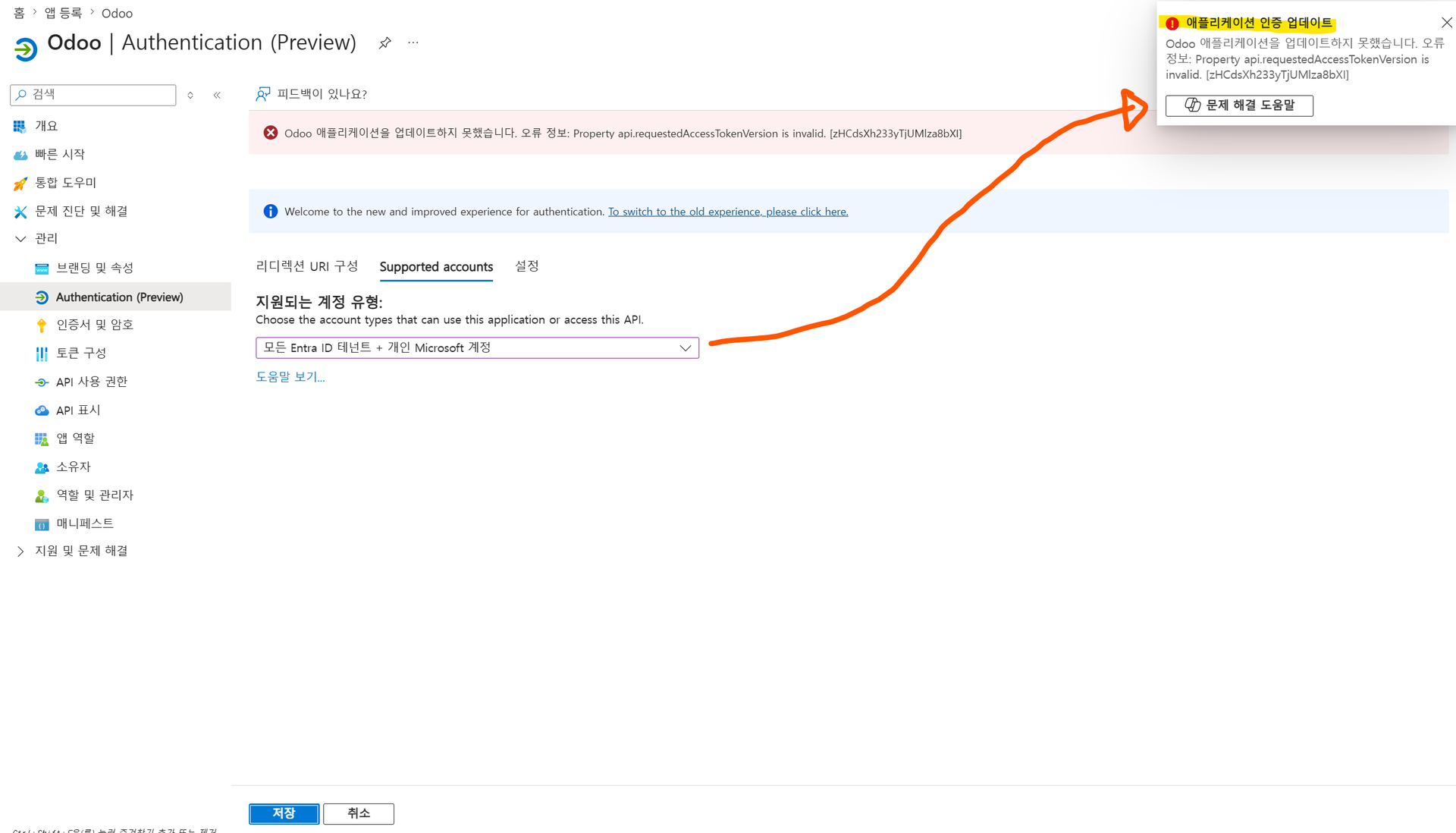1456x833 pixels.
Task: Click the 앱 역할 grid icon
Action: click(x=42, y=439)
